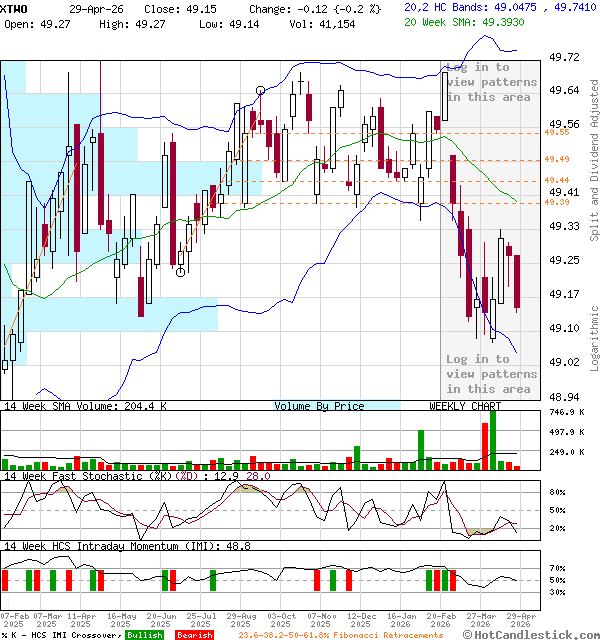This screenshot has height=640, width=600.
Task: Click the red Bearish legend badge
Action: pos(194,635)
